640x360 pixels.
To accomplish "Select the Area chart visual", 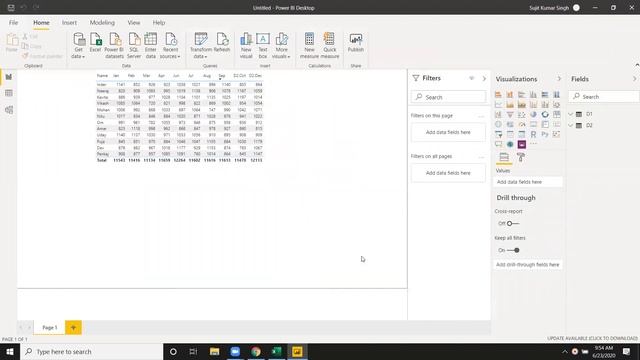I will click(510, 104).
